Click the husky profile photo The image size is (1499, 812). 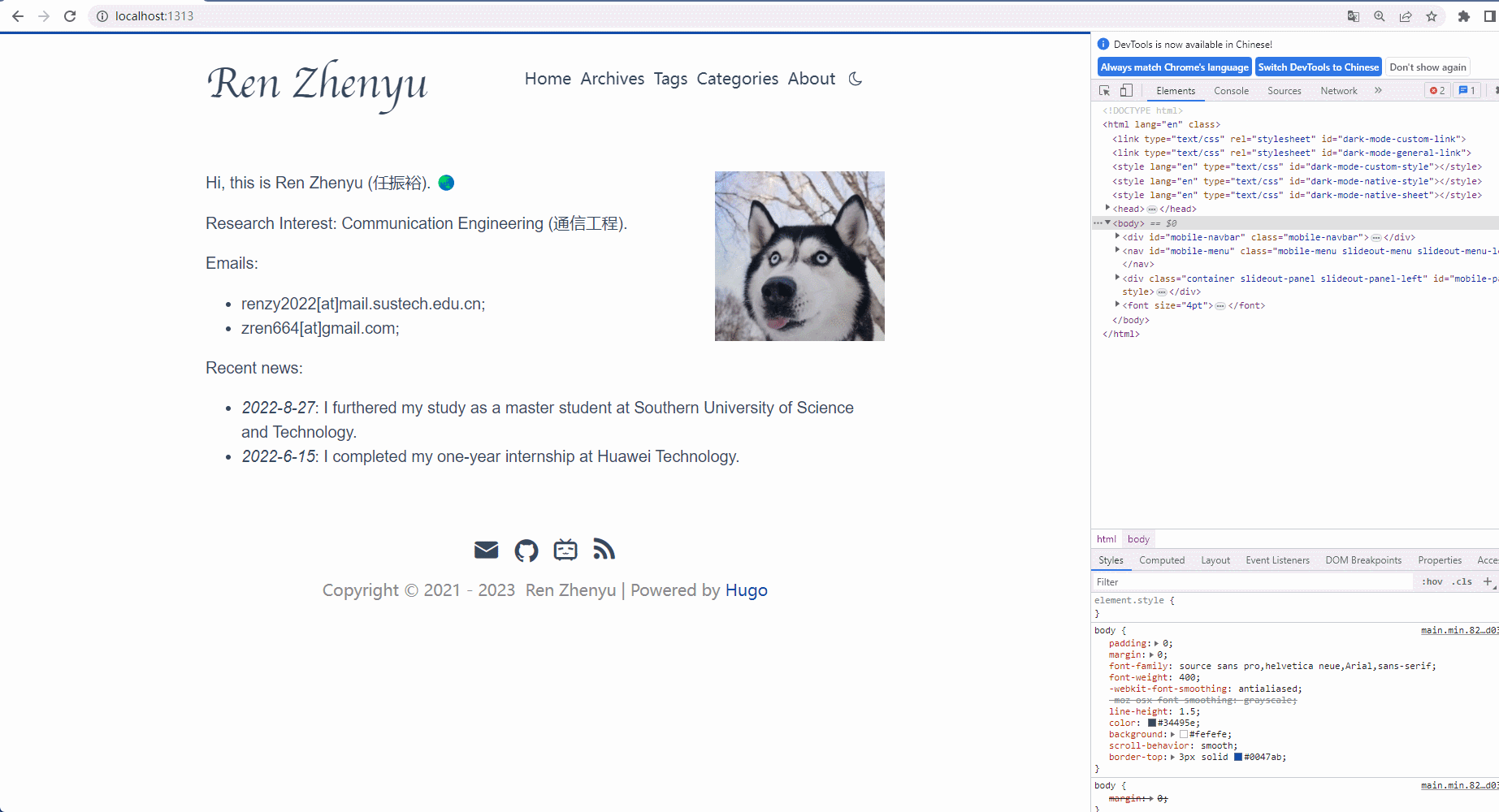click(799, 256)
